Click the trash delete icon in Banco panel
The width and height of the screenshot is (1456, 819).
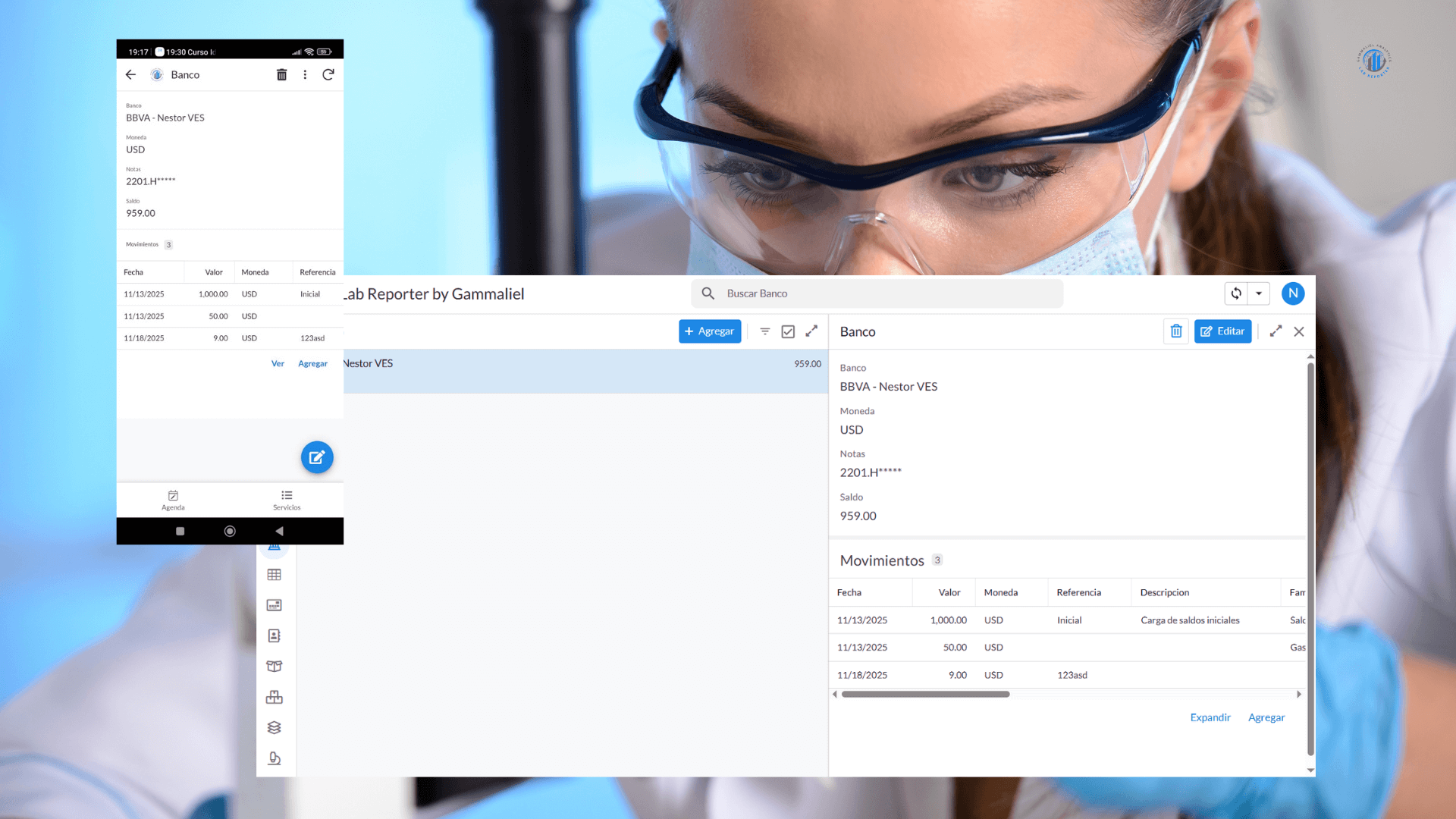point(1176,331)
